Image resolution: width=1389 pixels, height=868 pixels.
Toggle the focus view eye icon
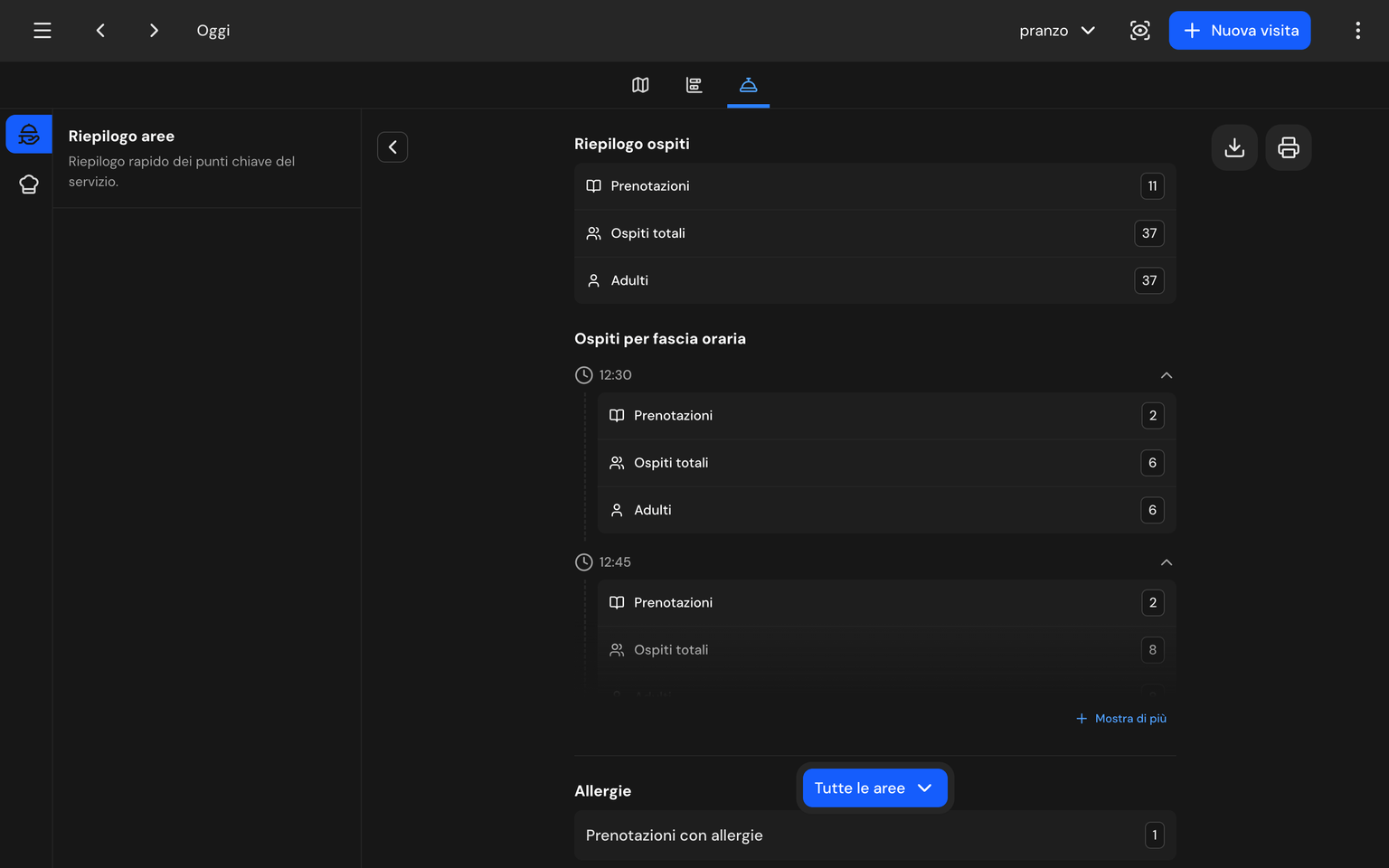[x=1139, y=31]
